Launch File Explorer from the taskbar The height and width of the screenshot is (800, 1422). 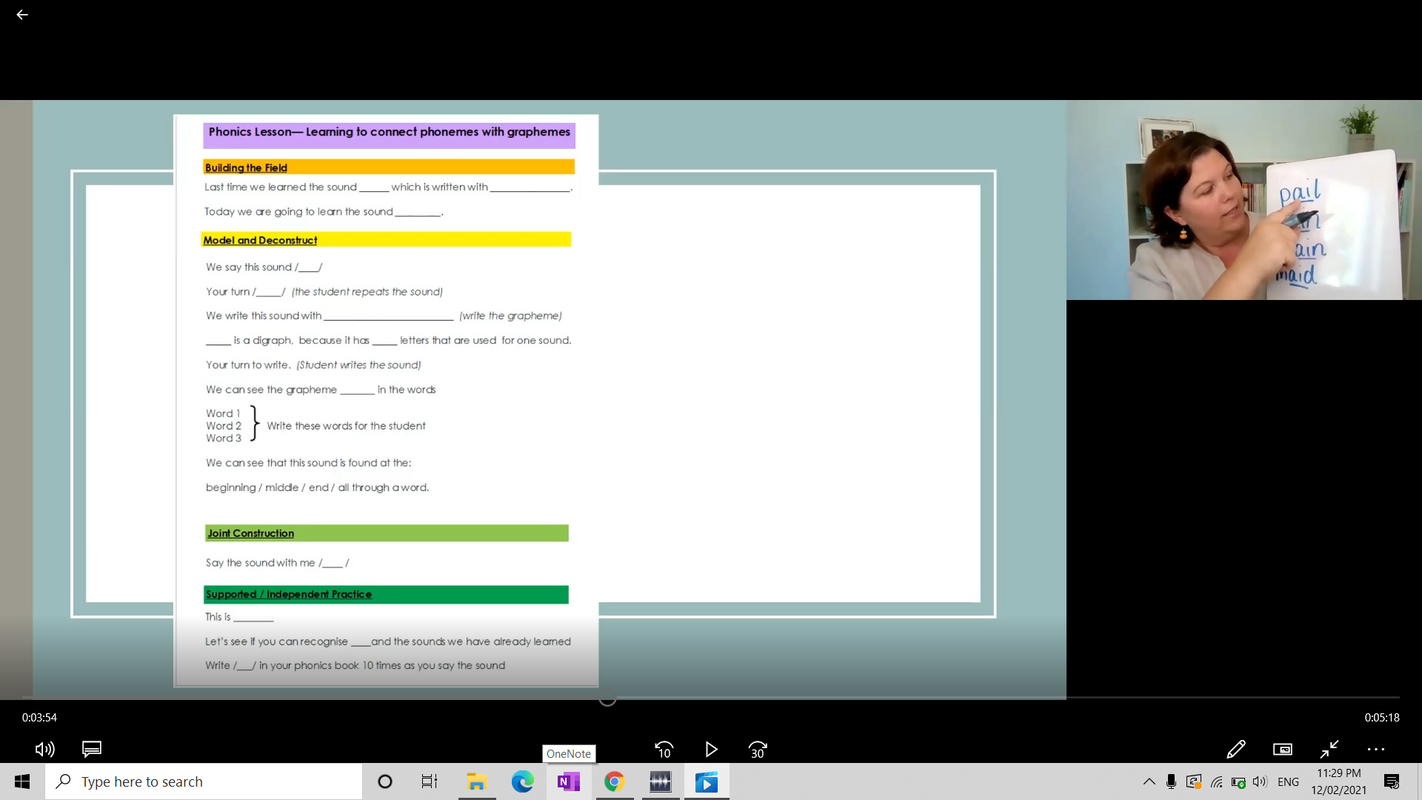(x=476, y=782)
